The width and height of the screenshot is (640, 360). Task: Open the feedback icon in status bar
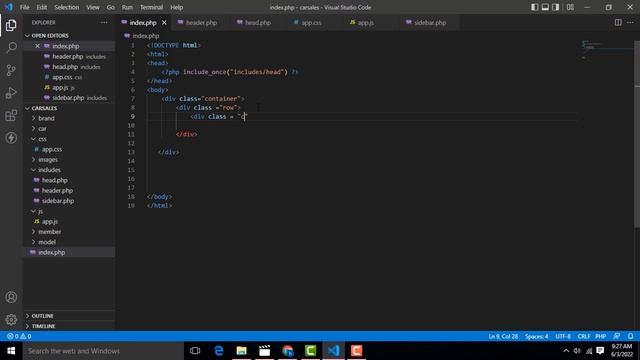(616, 336)
